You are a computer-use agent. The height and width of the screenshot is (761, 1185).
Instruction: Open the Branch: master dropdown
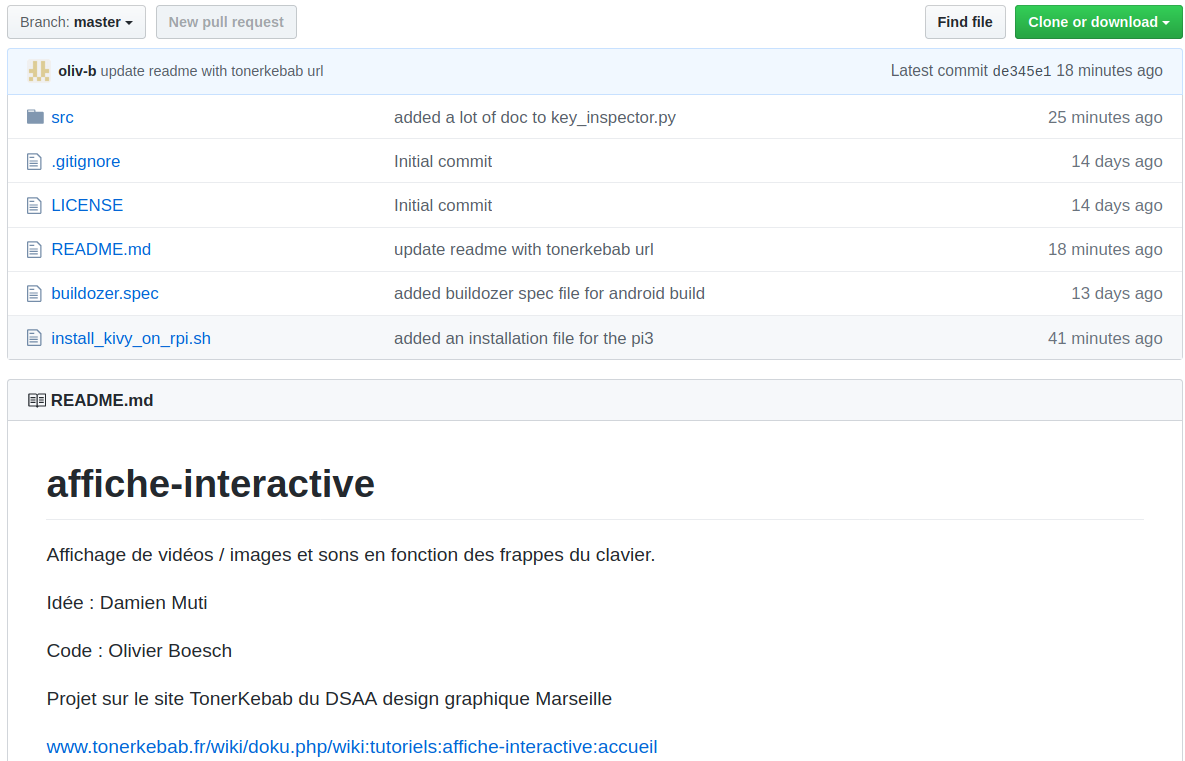[x=76, y=22]
